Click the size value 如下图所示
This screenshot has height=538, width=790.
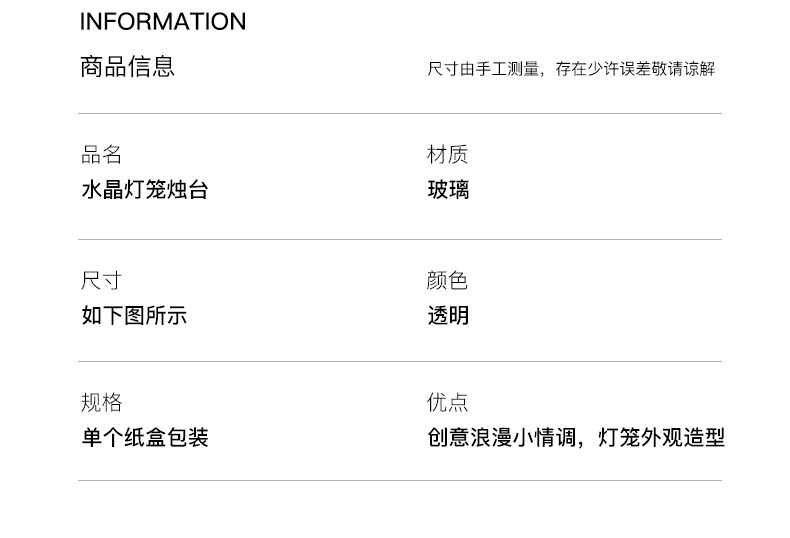134,316
